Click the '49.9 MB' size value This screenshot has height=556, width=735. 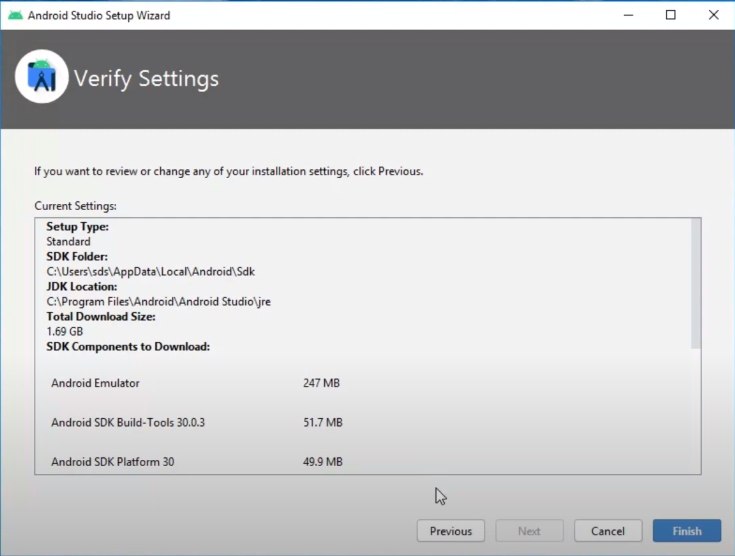click(x=322, y=462)
